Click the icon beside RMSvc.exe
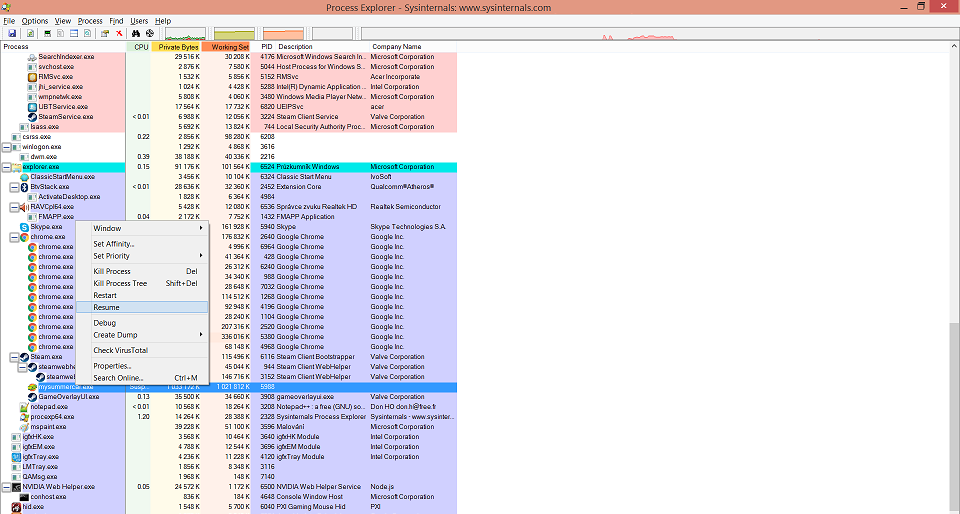The width and height of the screenshot is (960, 514). pyautogui.click(x=32, y=77)
